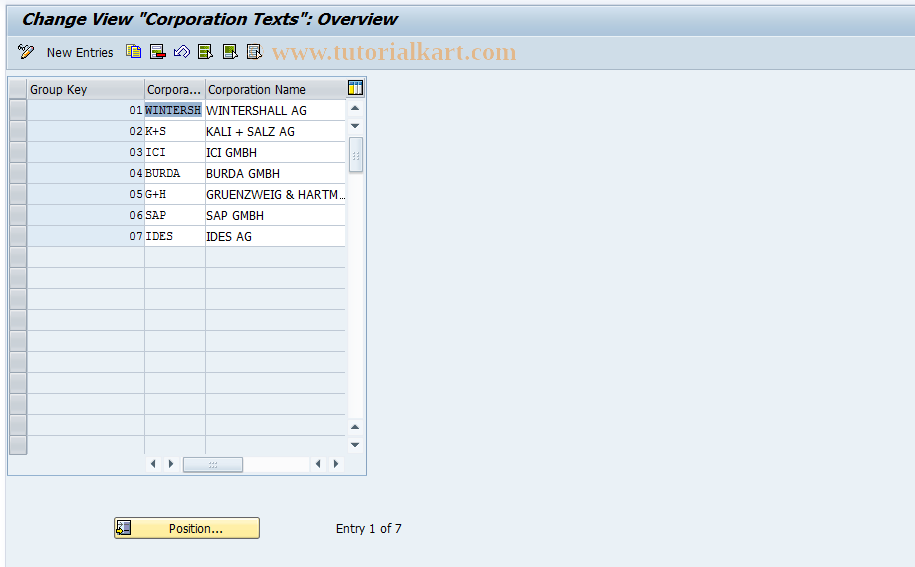Click the SAP GMBH name field
Viewport: 915px width, 567px height.
click(x=275, y=215)
